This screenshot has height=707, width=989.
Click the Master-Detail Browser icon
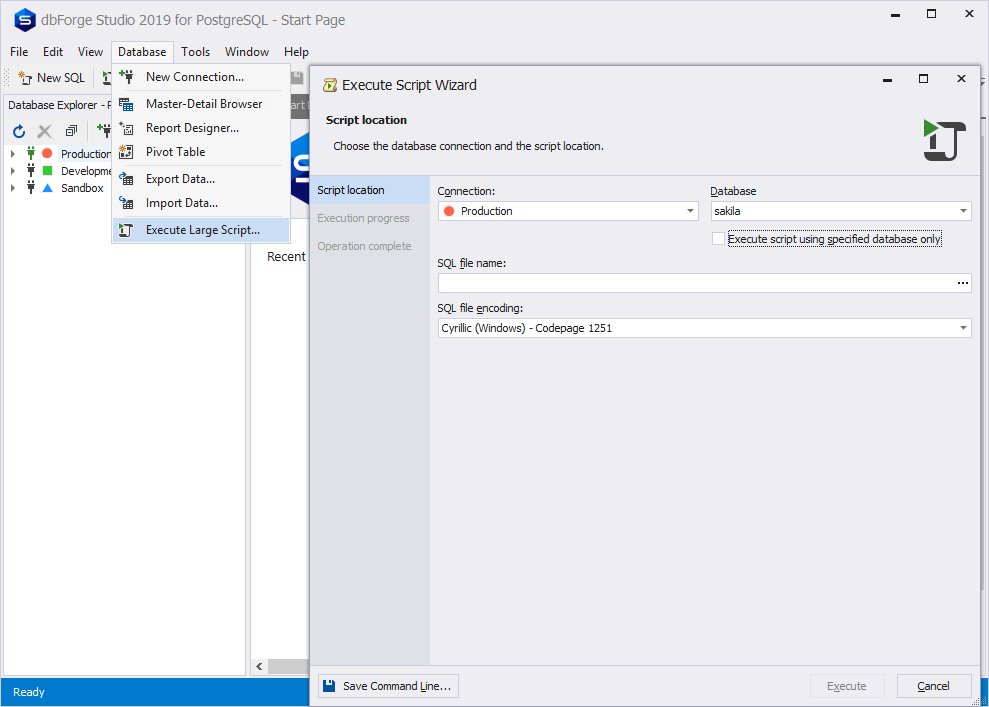pos(126,104)
